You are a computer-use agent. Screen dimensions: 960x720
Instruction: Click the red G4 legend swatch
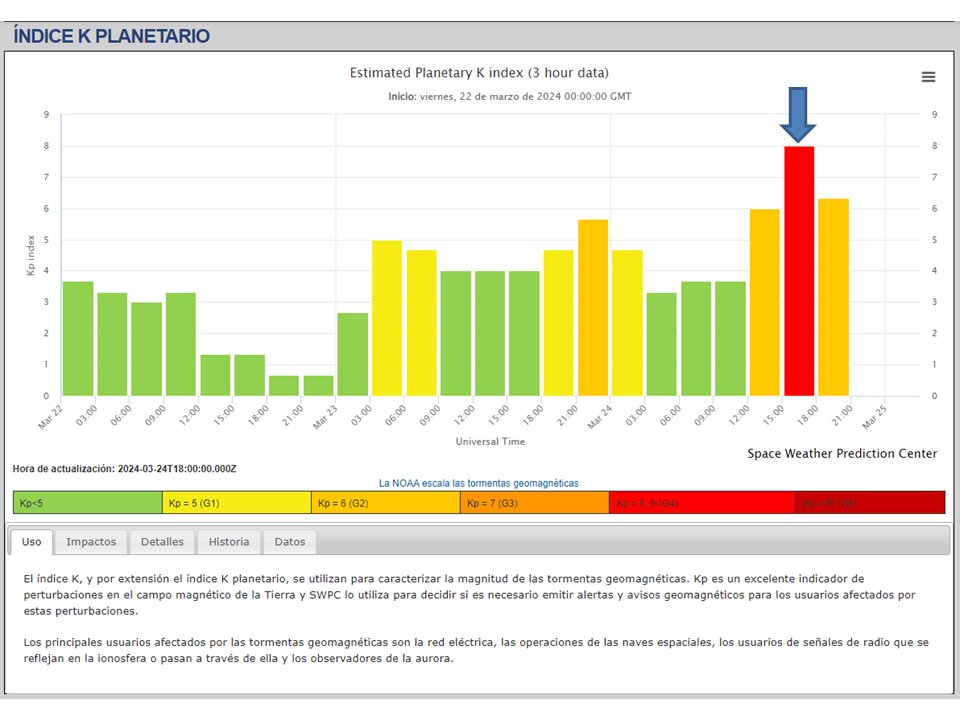point(702,503)
